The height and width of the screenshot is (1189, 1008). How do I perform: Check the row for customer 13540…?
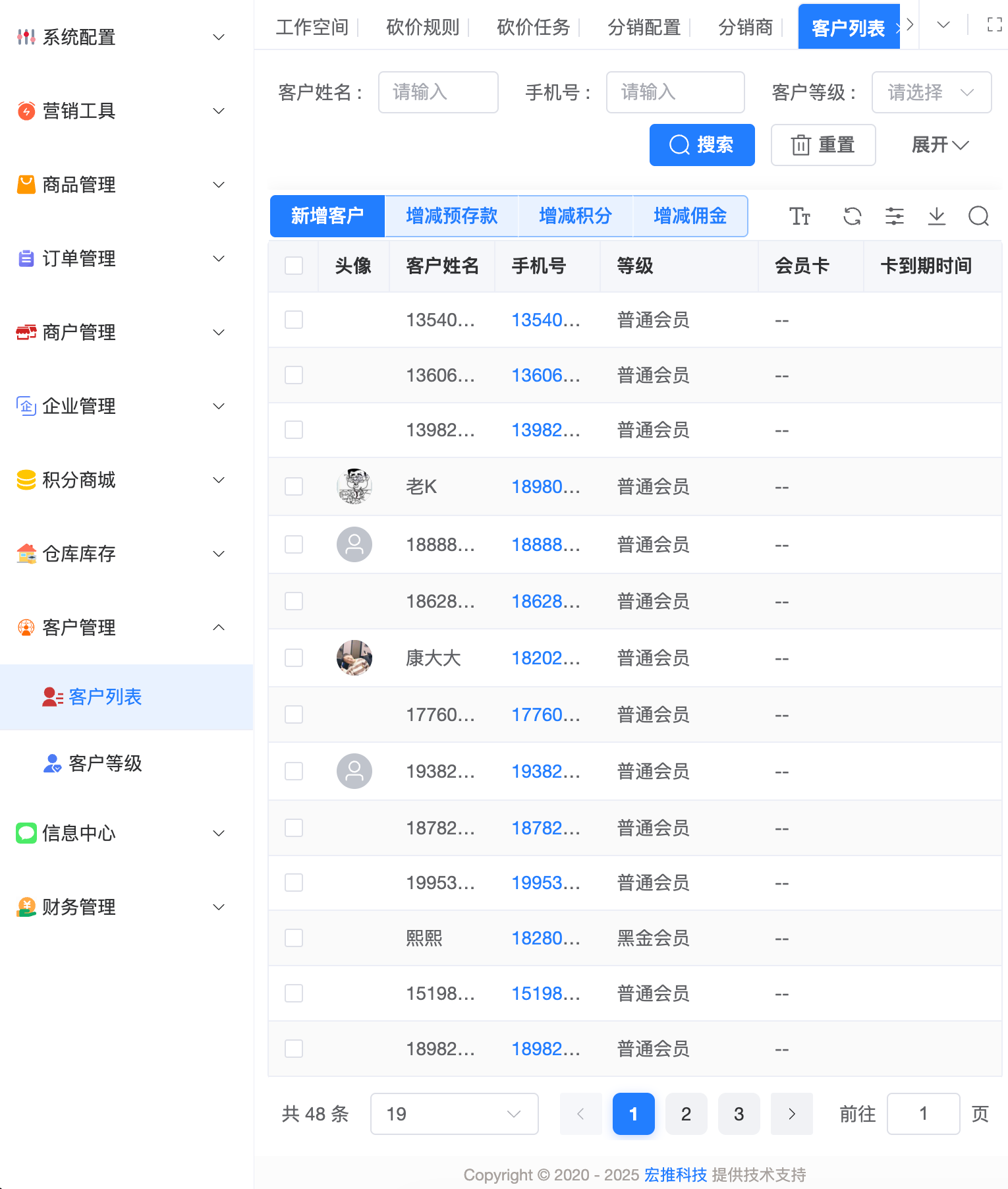294,320
